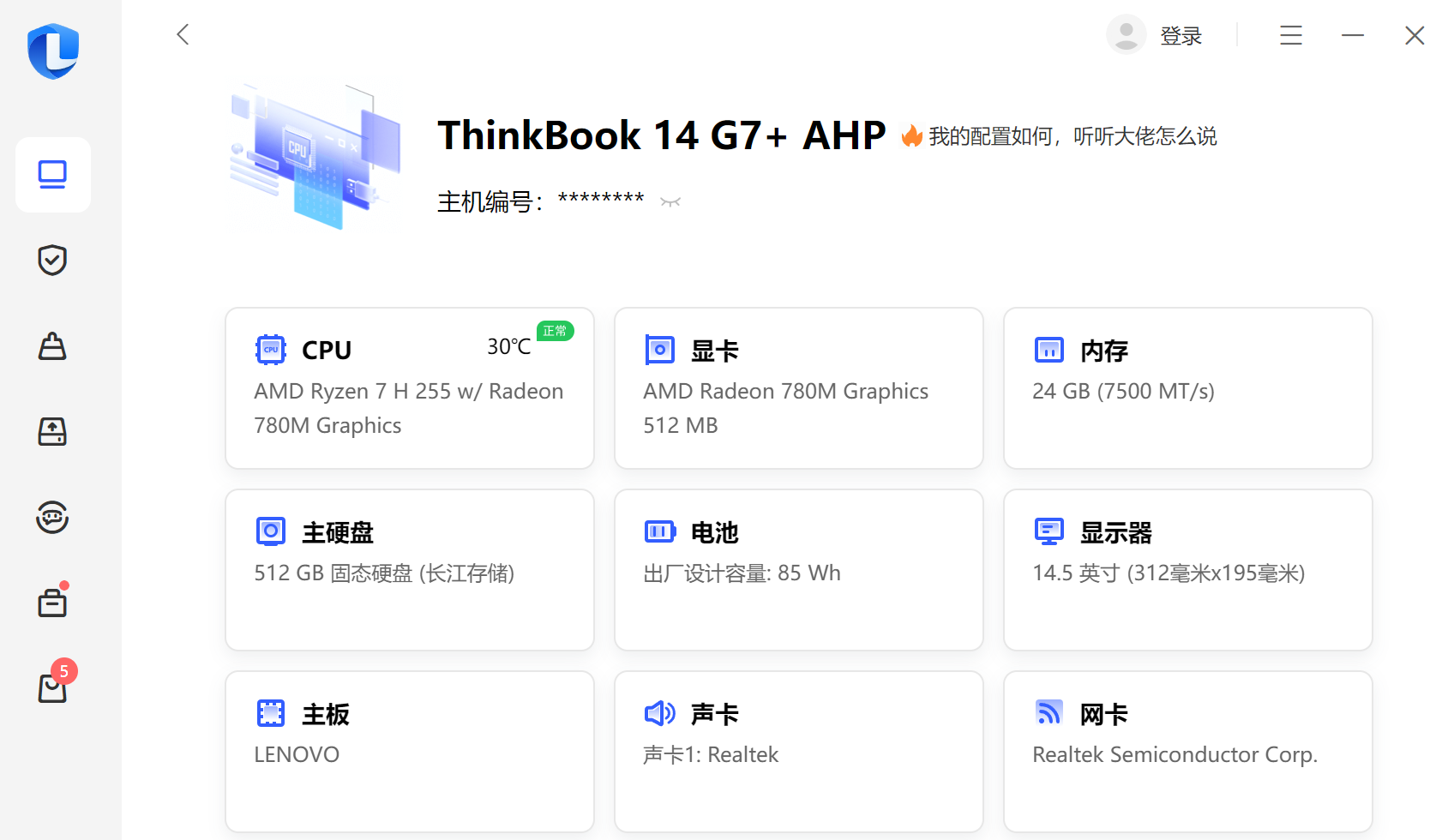Open the 显卡 graphics card details

tap(799, 388)
